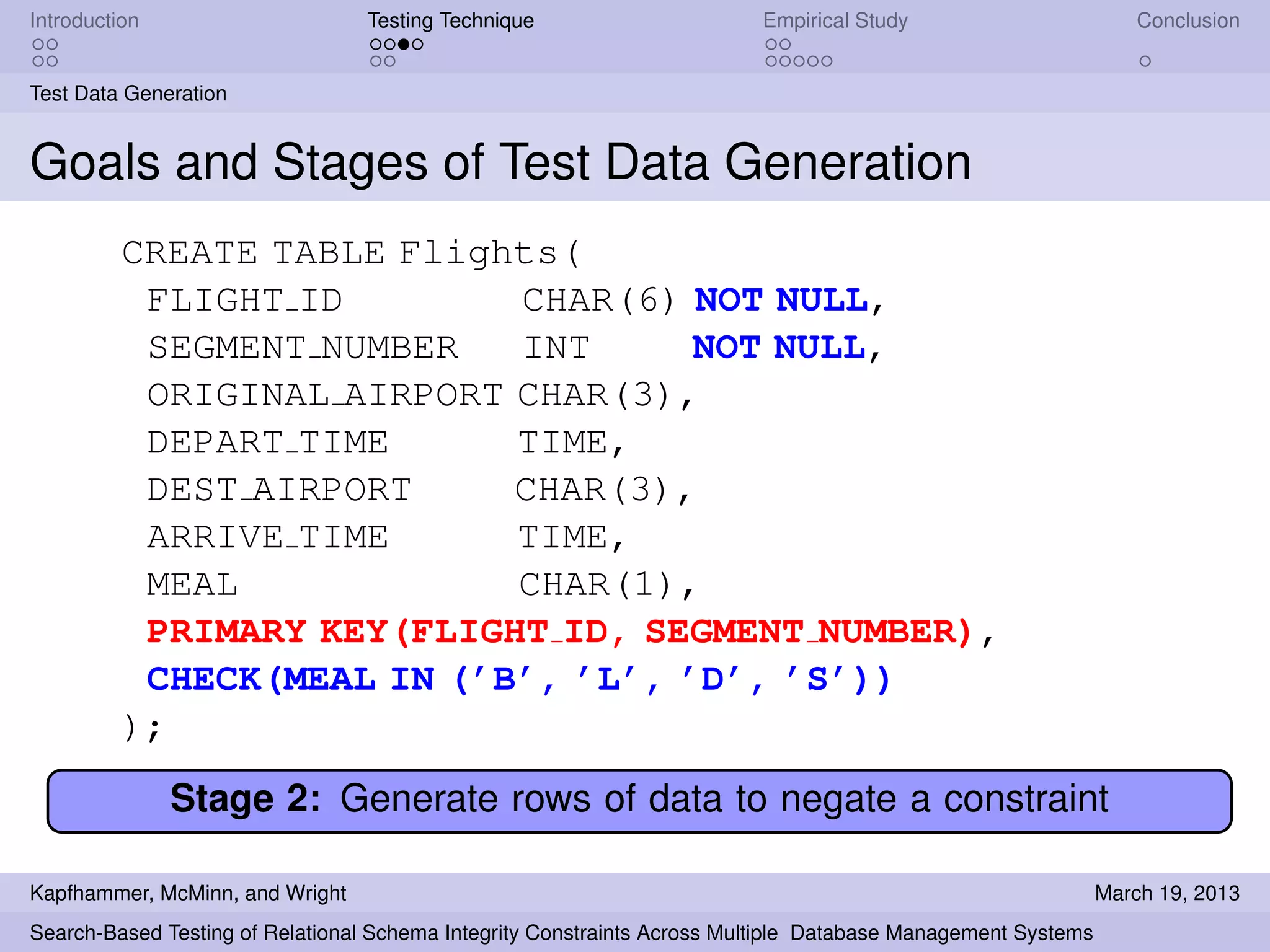Click blue 'NOT NULL' on the SEGMENT_NUMBER line

[779, 348]
